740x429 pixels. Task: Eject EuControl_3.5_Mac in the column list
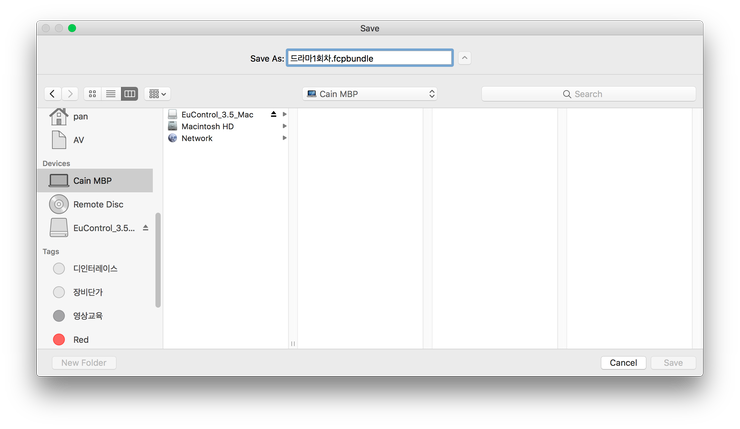[273, 114]
